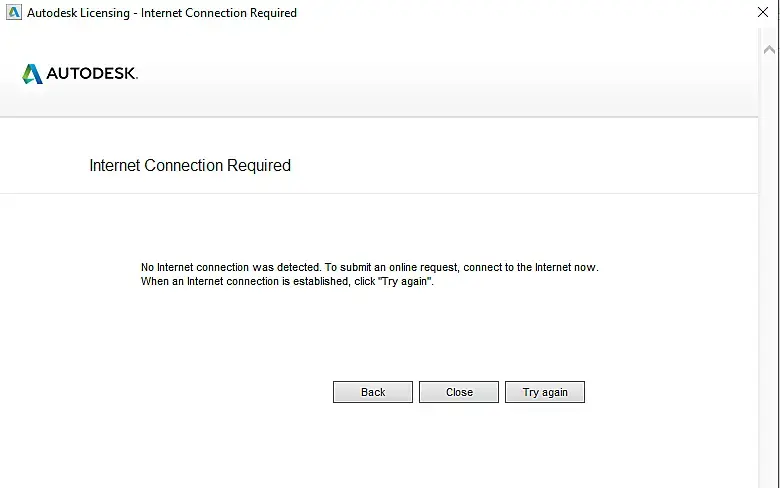Click the 'No Internet connection was detected' sentence

coord(231,268)
